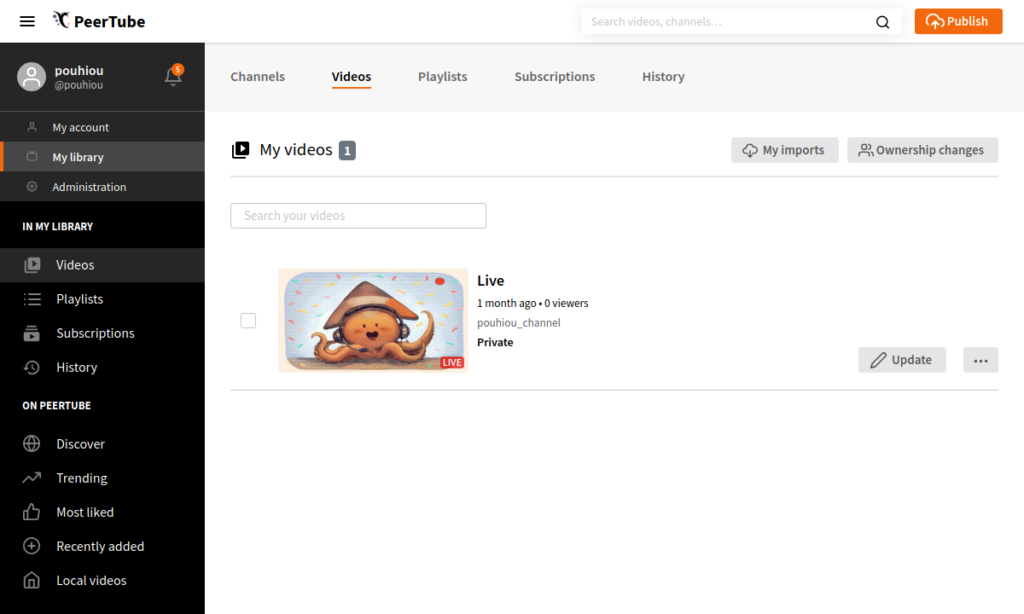Click the Publish button
1024x614 pixels.
pyautogui.click(x=957, y=21)
